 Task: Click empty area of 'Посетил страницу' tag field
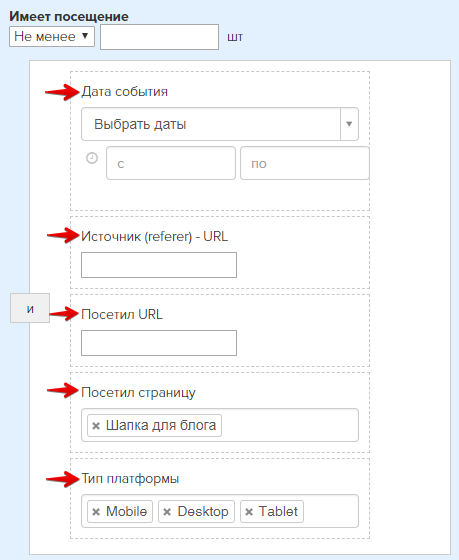tap(289, 425)
